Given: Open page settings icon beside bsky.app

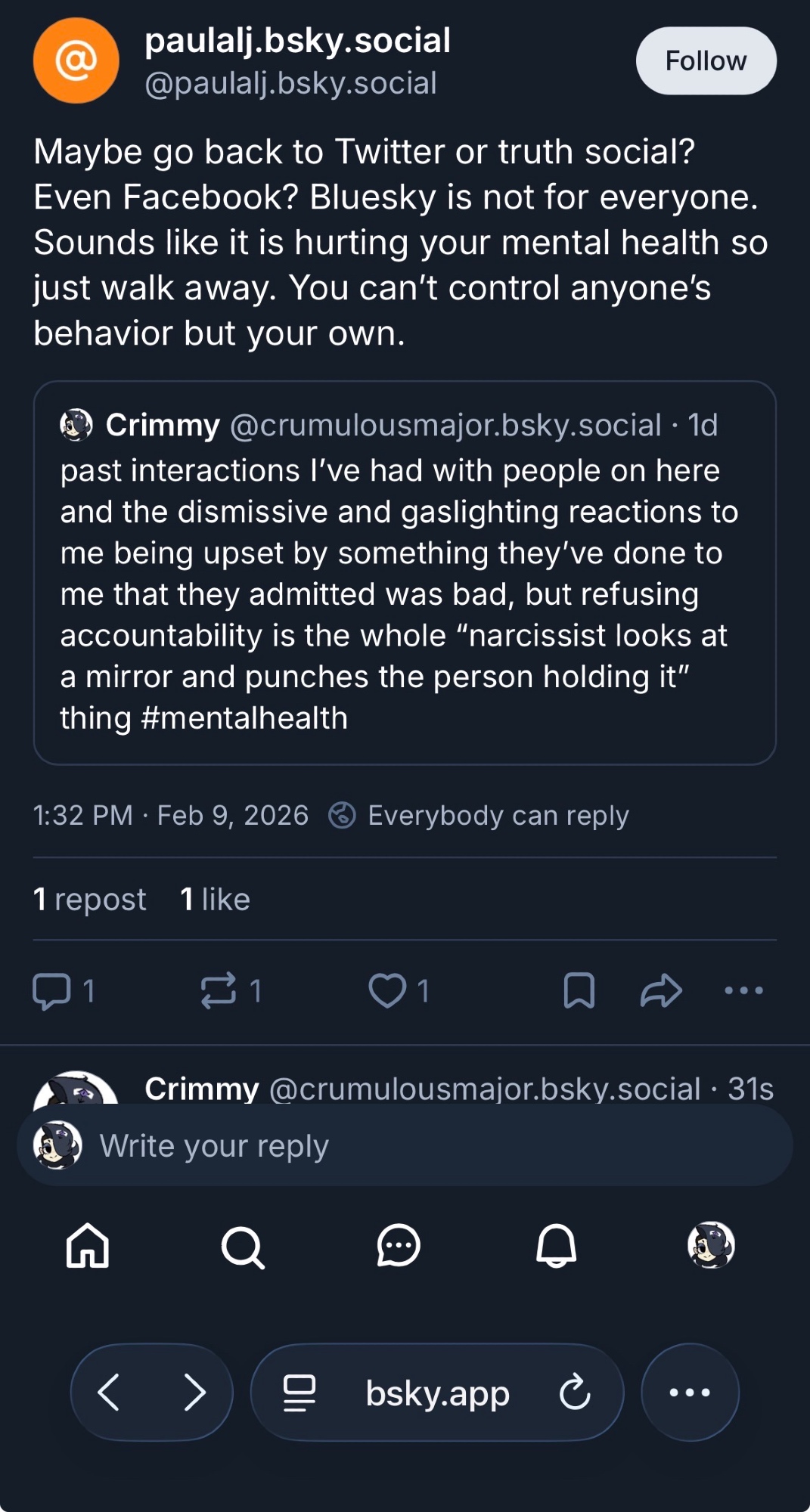Looking at the screenshot, I should pyautogui.click(x=299, y=1393).
